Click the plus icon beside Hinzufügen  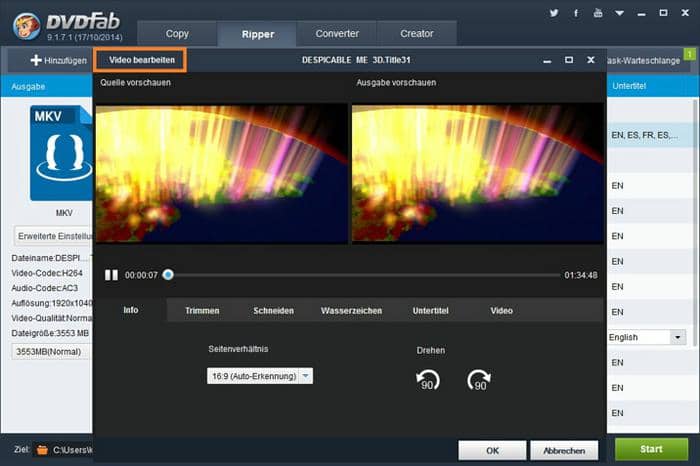[x=36, y=60]
